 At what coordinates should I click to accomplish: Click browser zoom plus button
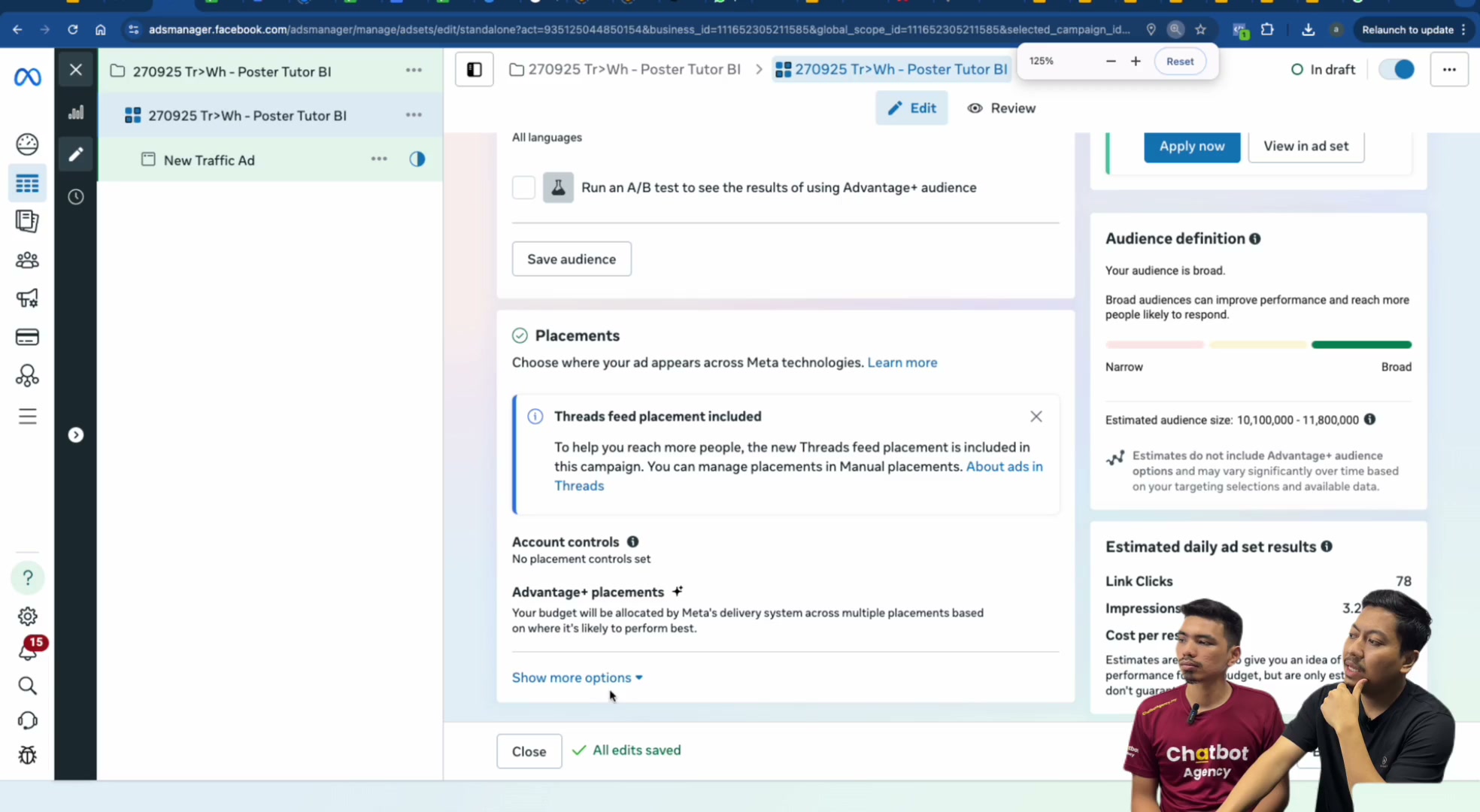pyautogui.click(x=1136, y=61)
